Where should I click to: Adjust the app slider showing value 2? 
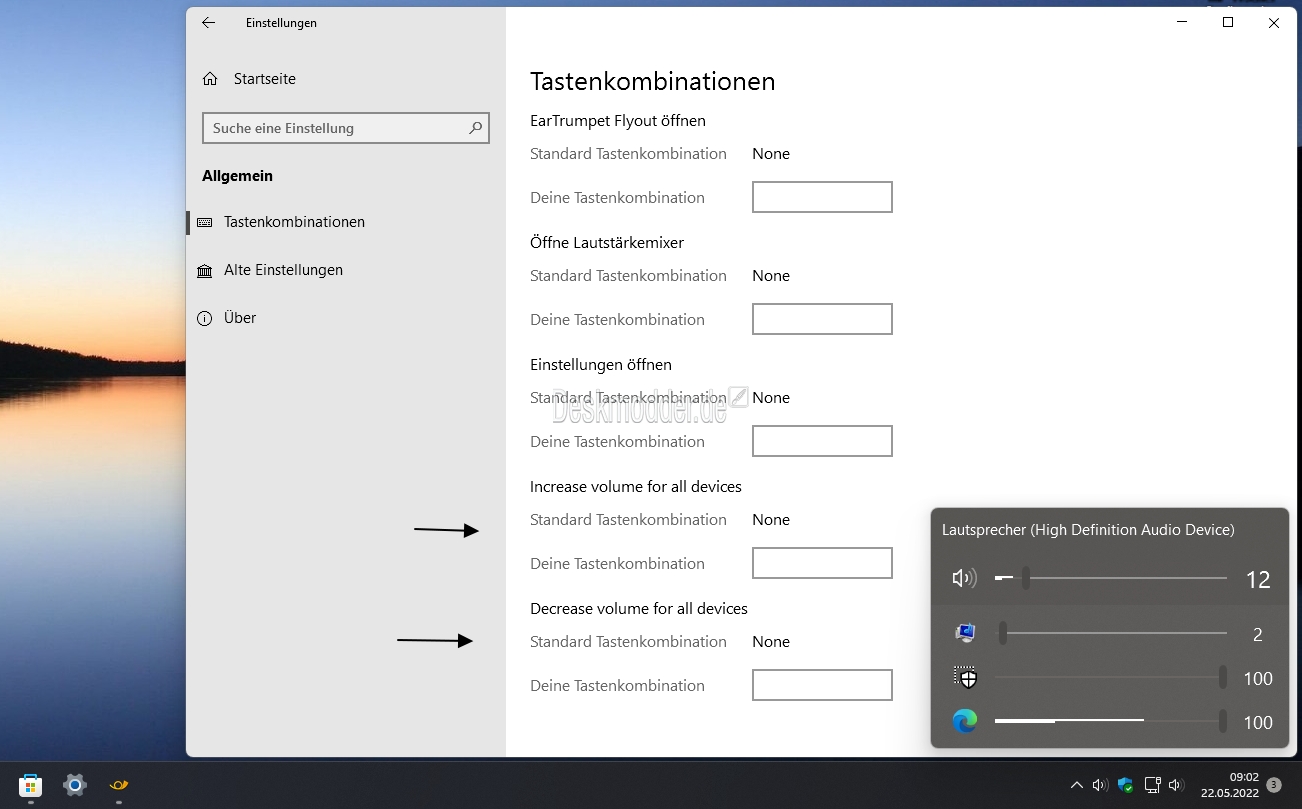1111,633
